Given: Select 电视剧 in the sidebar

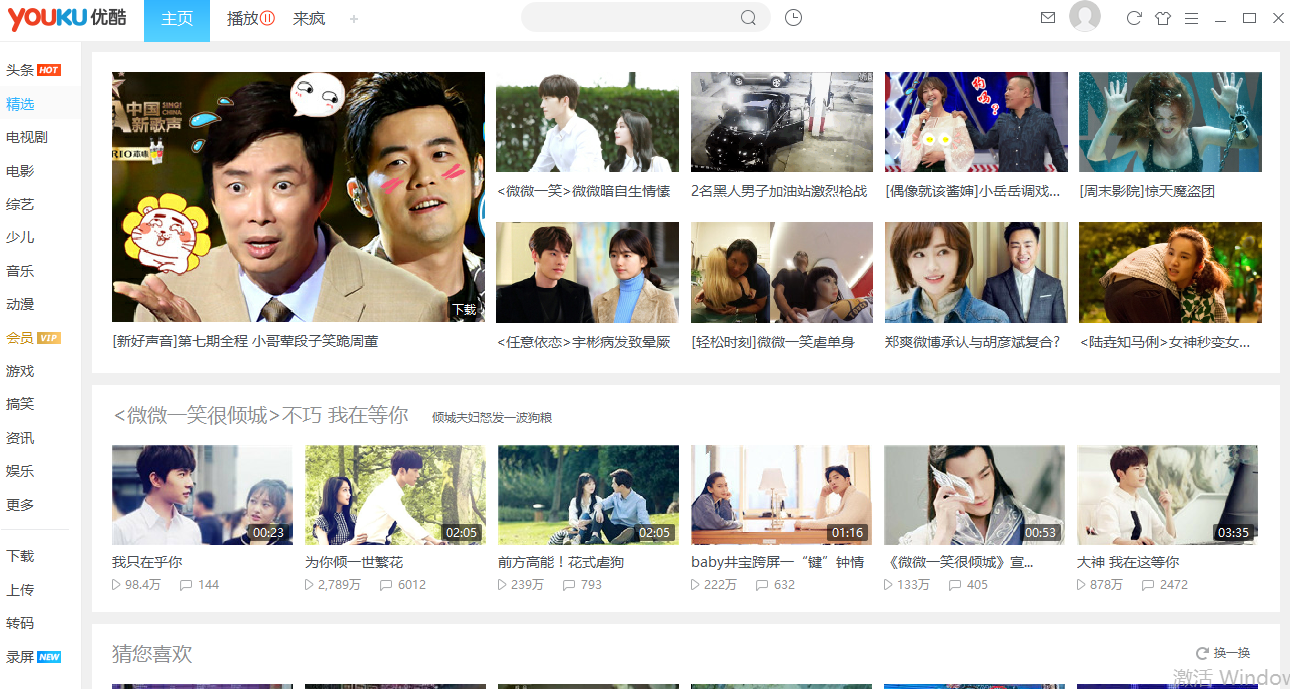Looking at the screenshot, I should [x=27, y=137].
